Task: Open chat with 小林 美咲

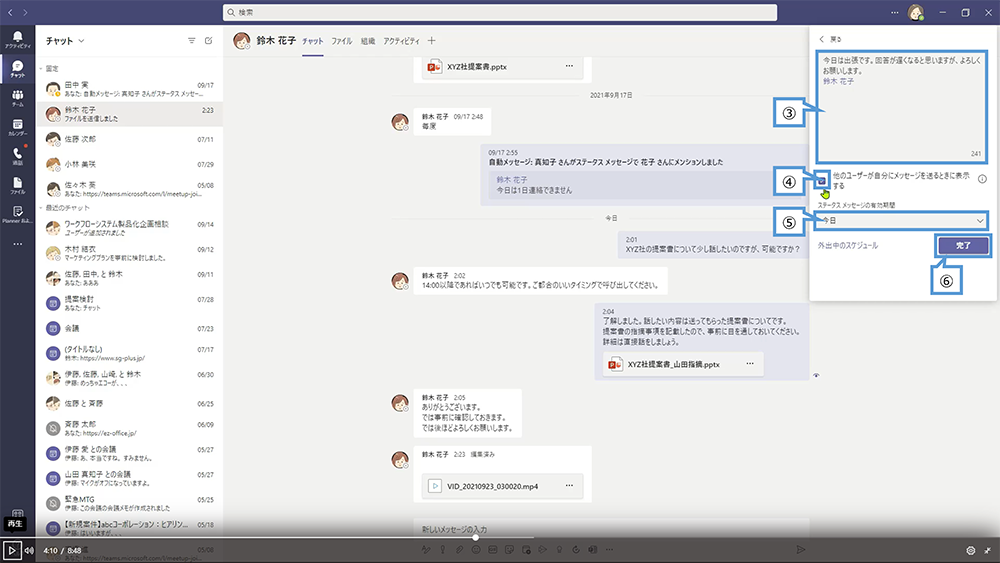Action: coord(130,164)
